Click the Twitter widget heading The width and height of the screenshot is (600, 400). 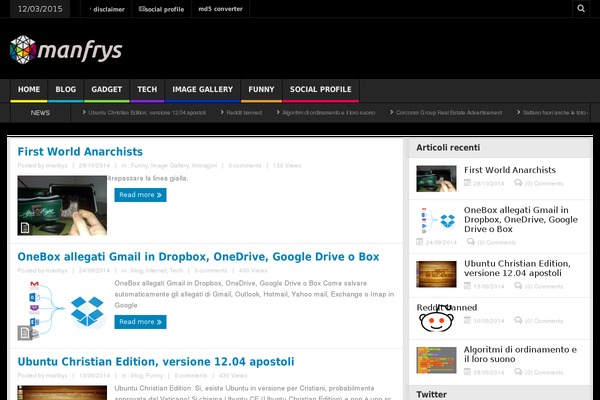click(x=431, y=394)
